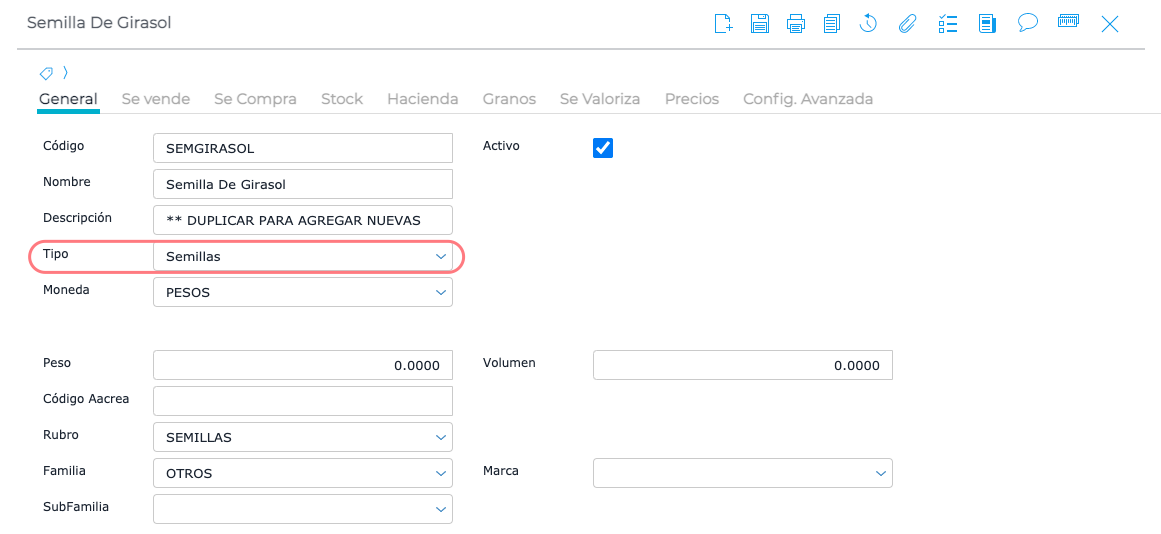Click the speech bubble comments icon
The width and height of the screenshot is (1161, 534).
[1027, 22]
